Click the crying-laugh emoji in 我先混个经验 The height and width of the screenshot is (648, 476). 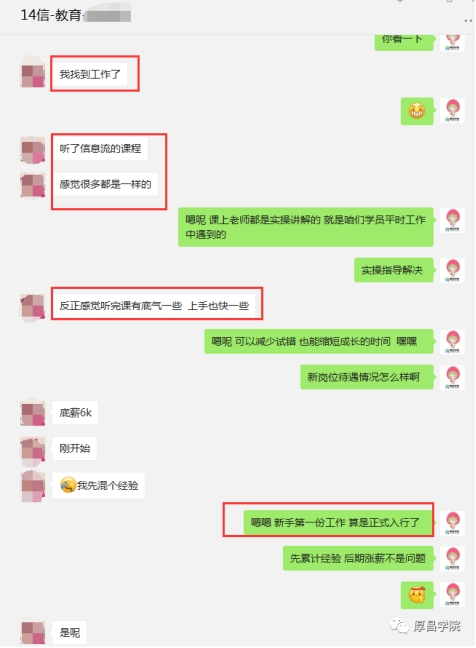(x=68, y=485)
